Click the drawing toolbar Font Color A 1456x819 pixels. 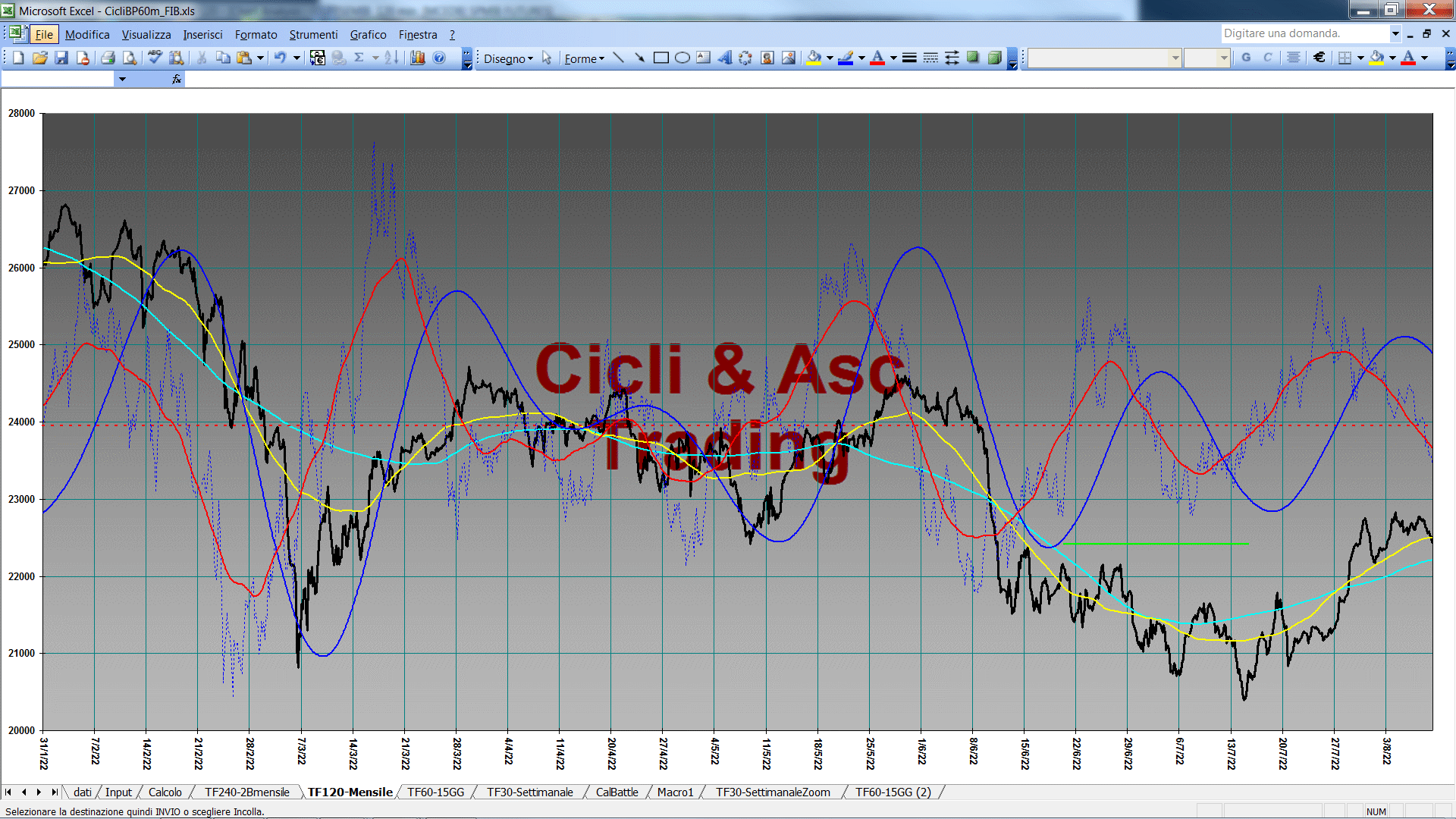(x=877, y=58)
